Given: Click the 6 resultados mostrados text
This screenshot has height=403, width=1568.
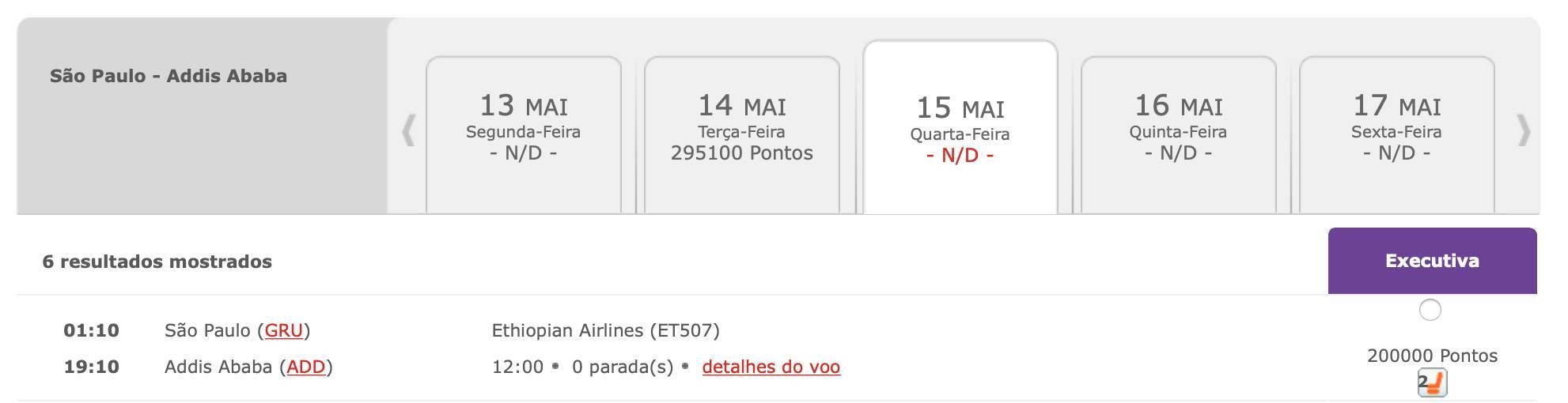Looking at the screenshot, I should (157, 262).
